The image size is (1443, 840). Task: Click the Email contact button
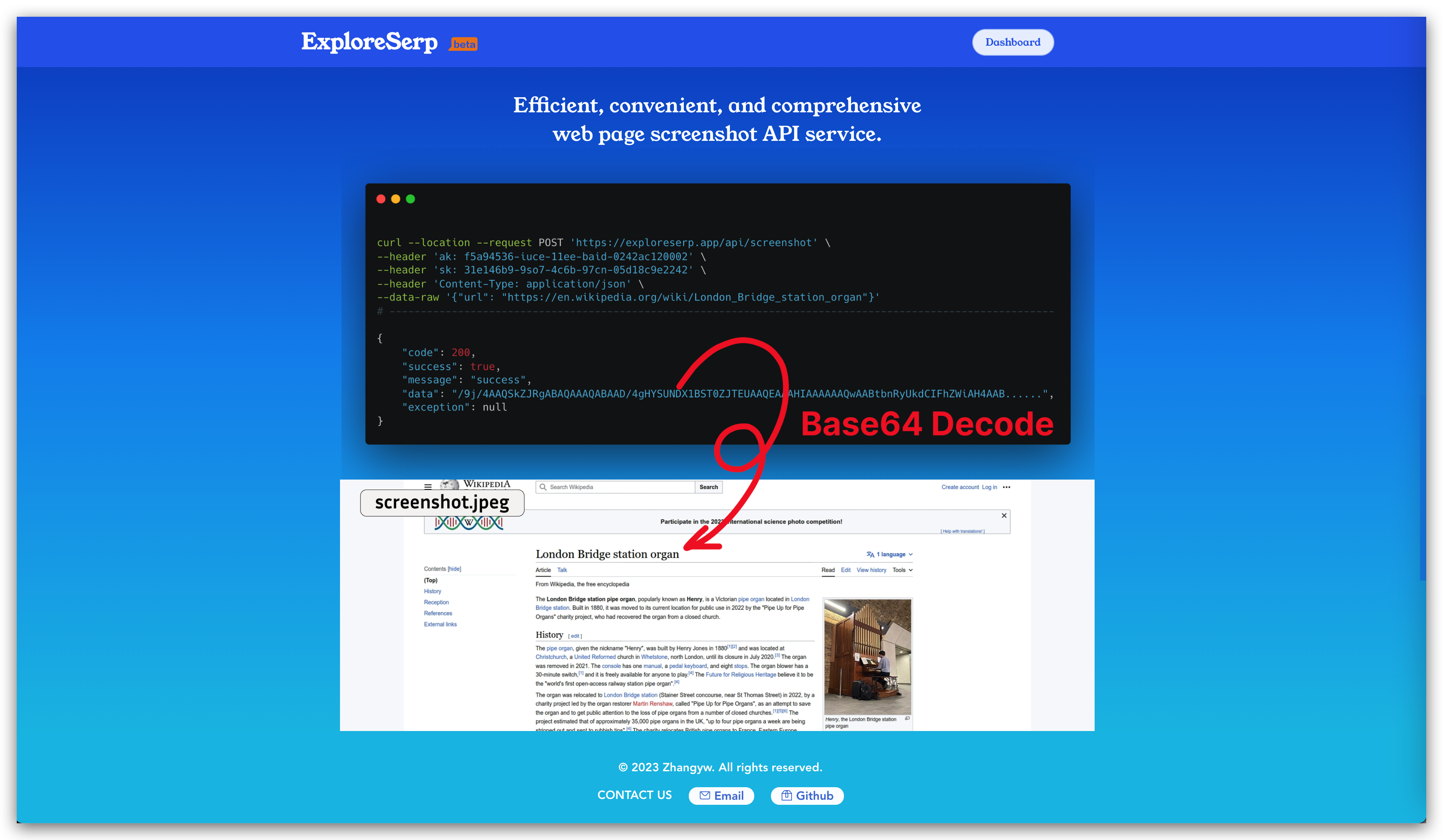point(721,795)
